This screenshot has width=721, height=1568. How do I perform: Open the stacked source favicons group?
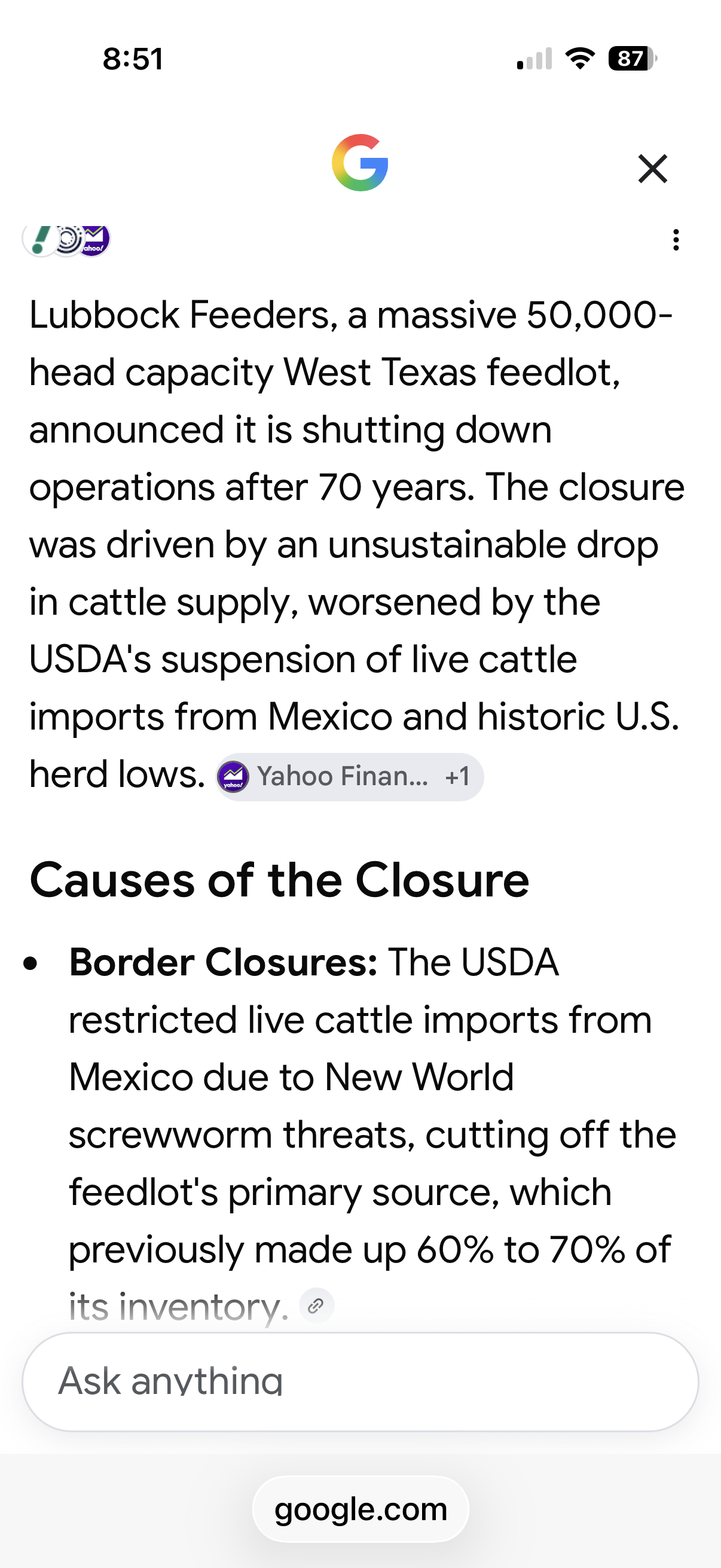(x=66, y=240)
